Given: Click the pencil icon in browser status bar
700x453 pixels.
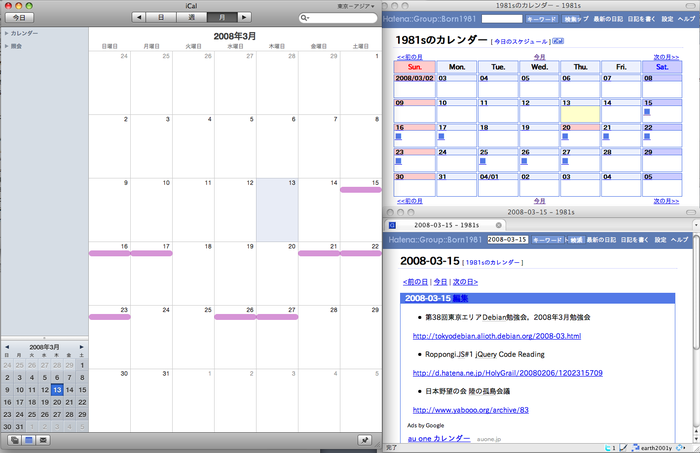Looking at the screenshot, I should pyautogui.click(x=623, y=448).
